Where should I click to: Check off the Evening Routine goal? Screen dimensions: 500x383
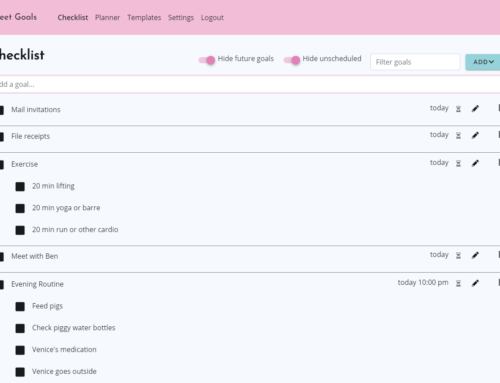tap(2, 285)
